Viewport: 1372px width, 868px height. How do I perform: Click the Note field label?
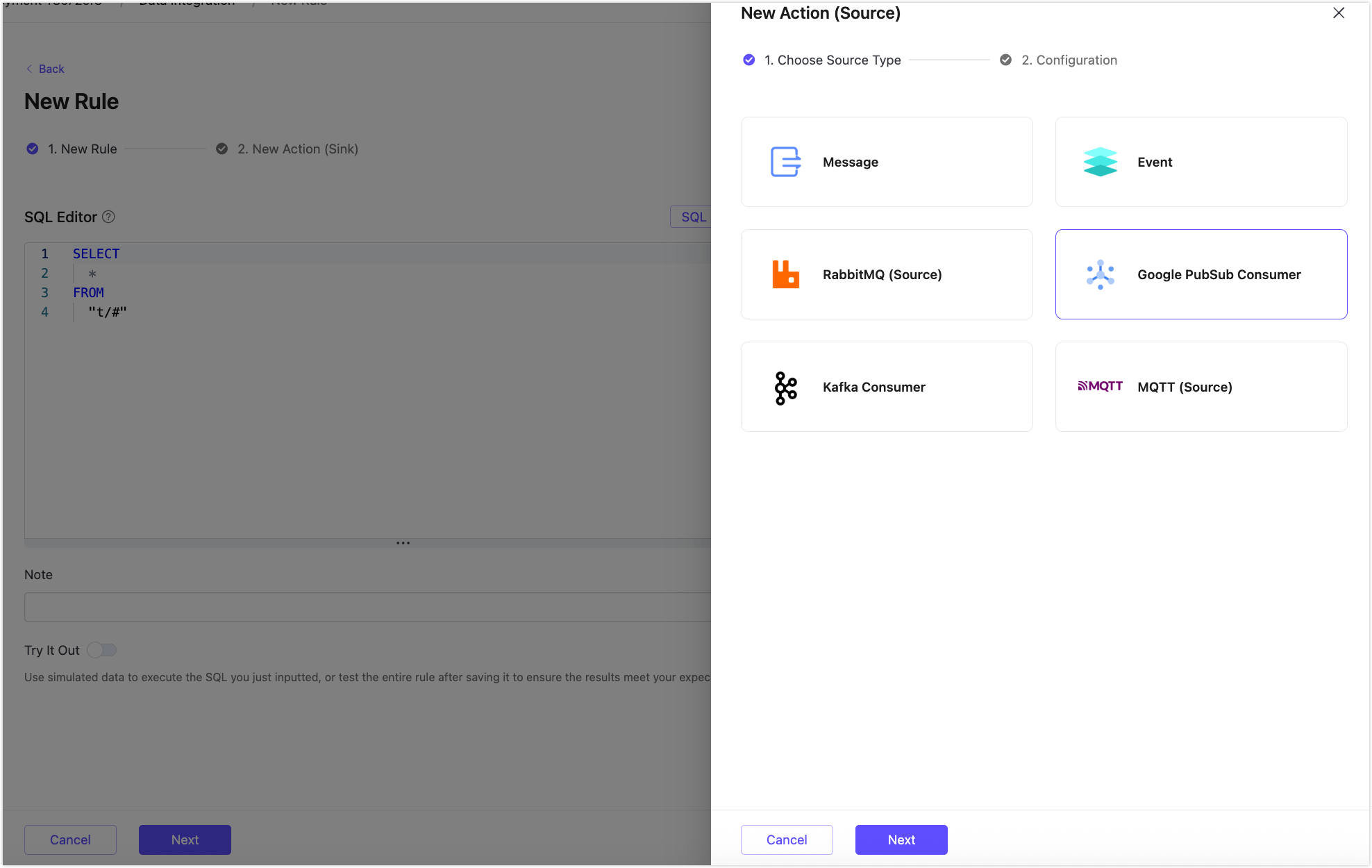pyautogui.click(x=38, y=574)
